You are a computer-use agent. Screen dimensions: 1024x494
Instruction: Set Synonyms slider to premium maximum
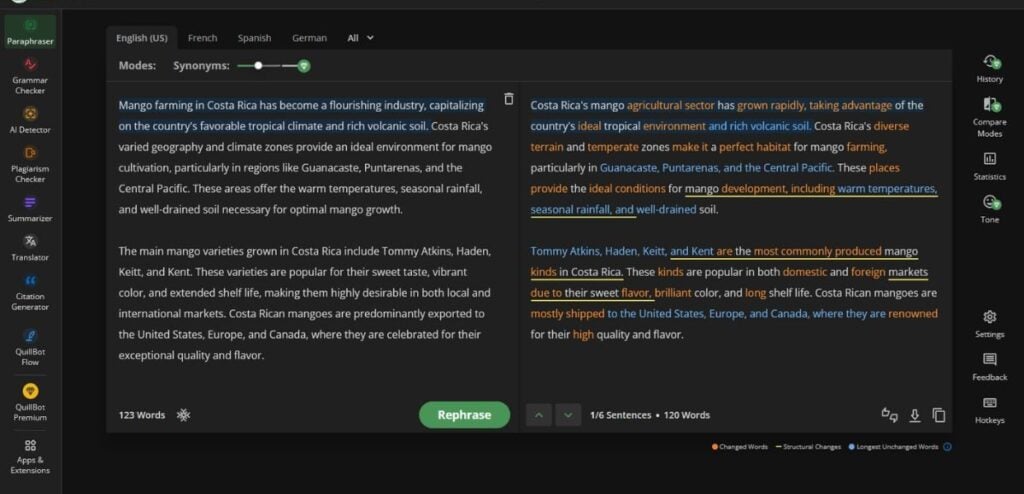coord(304,65)
